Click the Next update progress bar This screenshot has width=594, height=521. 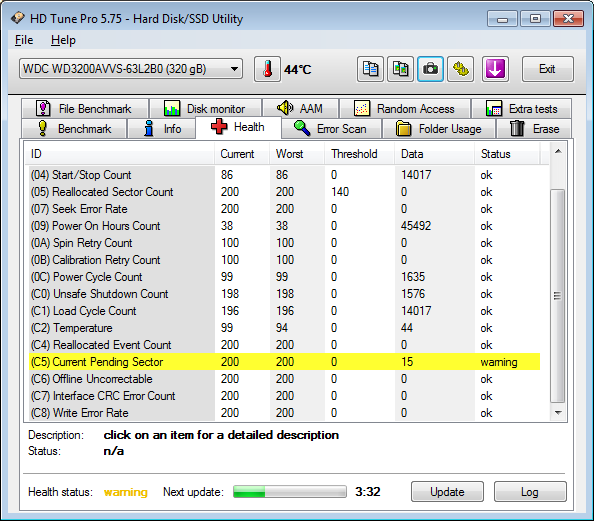(x=290, y=492)
